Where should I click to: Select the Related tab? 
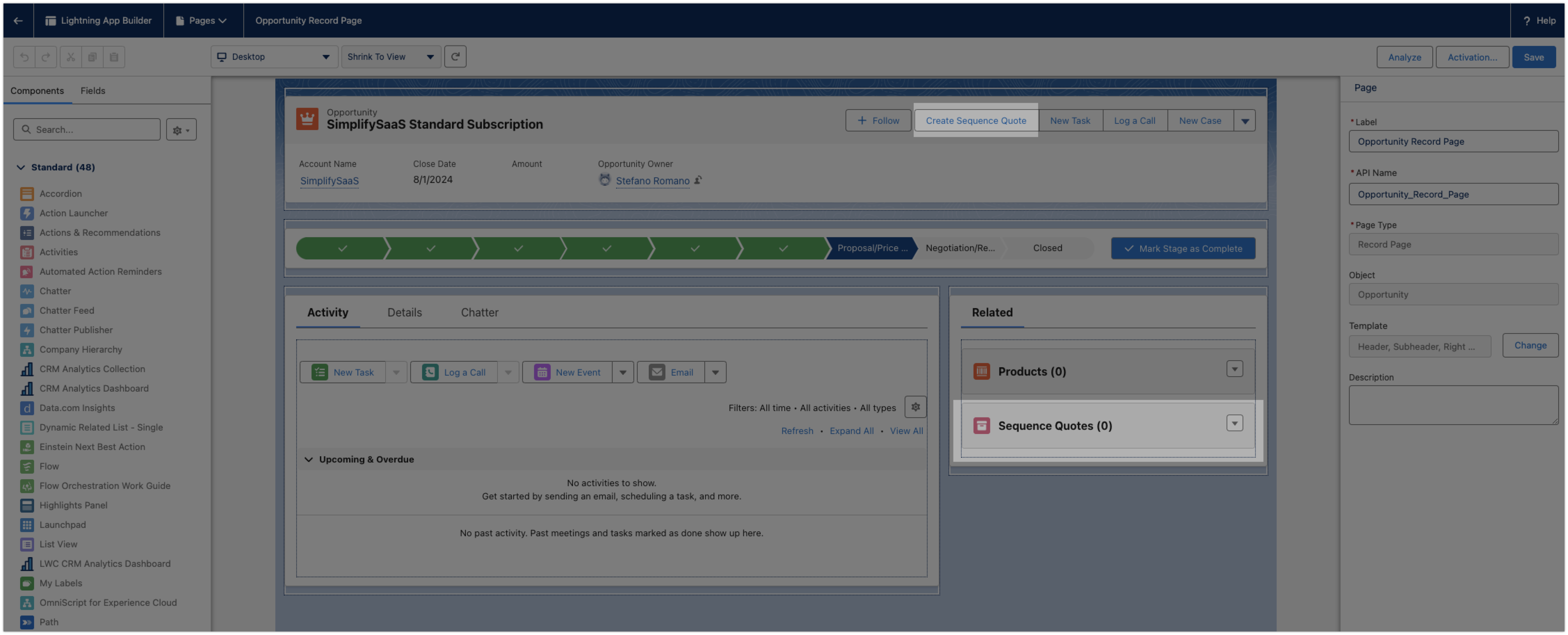[x=992, y=312]
